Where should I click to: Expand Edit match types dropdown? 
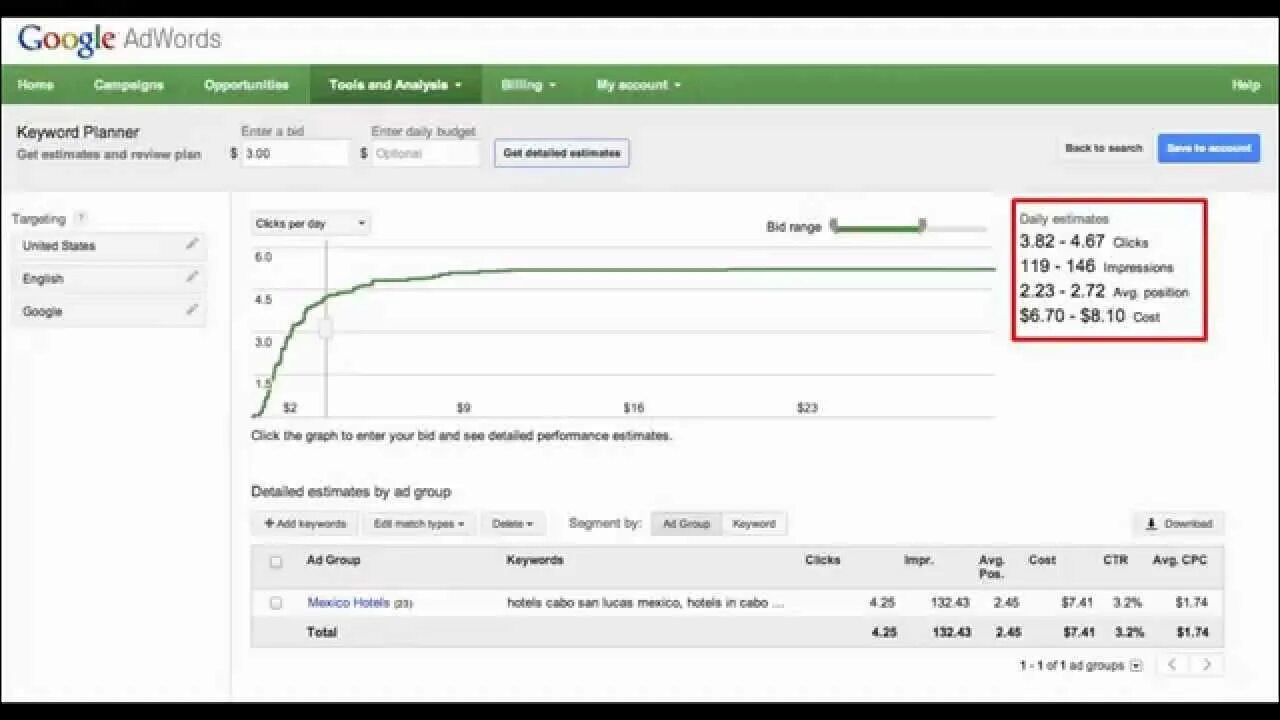coord(419,524)
